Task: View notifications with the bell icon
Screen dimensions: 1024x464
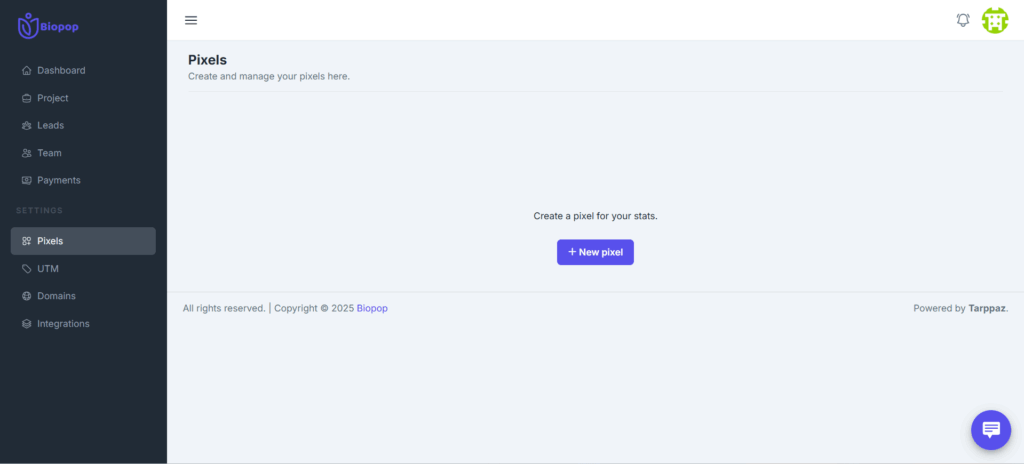Action: click(x=963, y=20)
